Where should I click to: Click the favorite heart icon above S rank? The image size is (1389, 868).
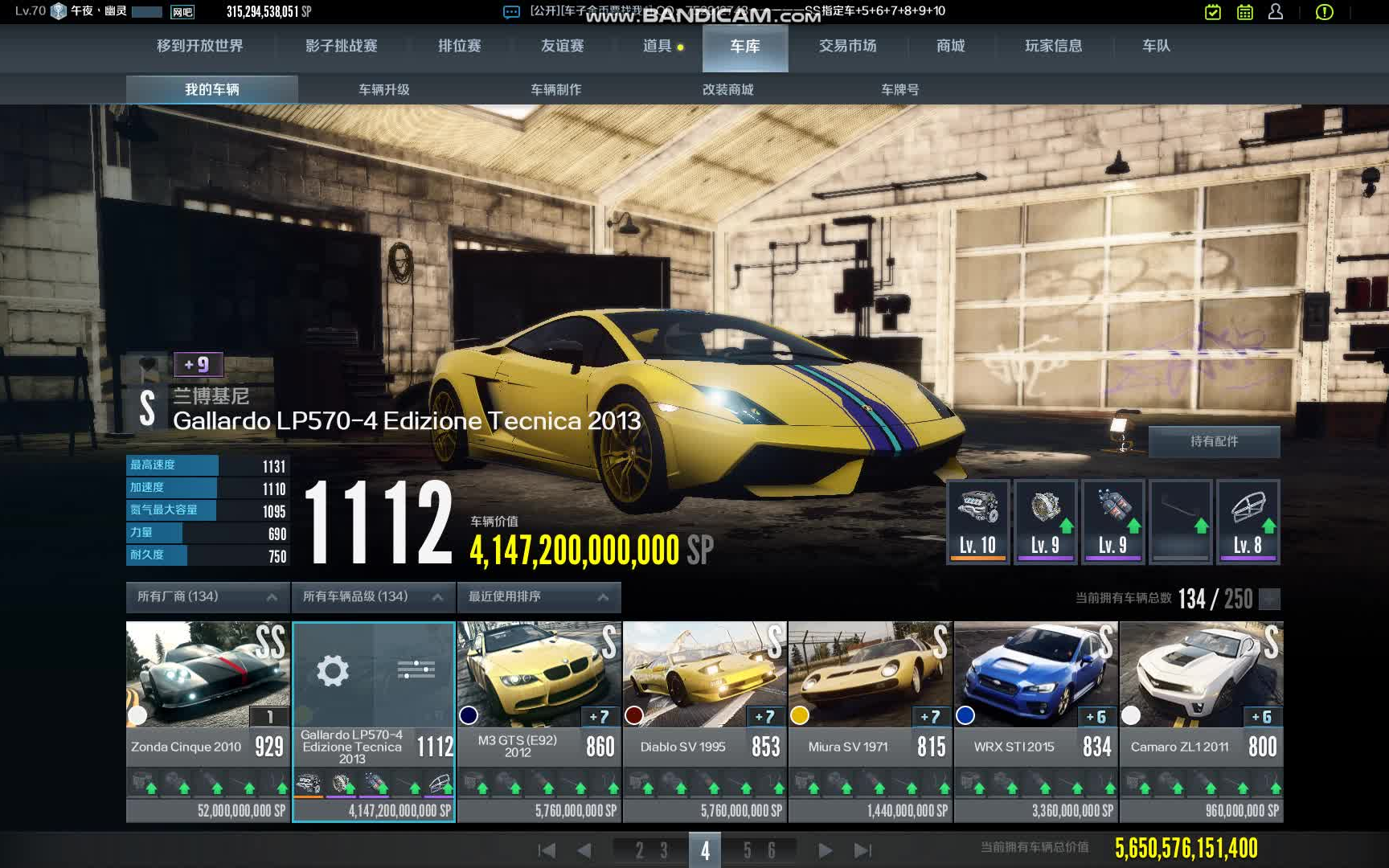pos(148,366)
